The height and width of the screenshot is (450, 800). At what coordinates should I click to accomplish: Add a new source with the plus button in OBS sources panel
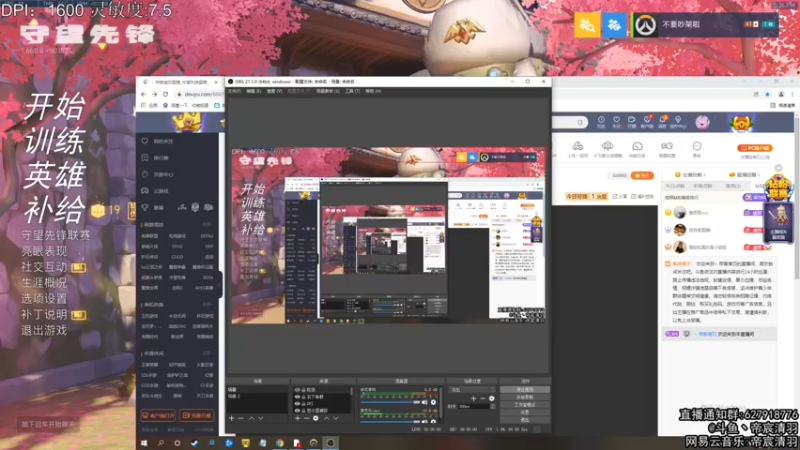(x=297, y=418)
